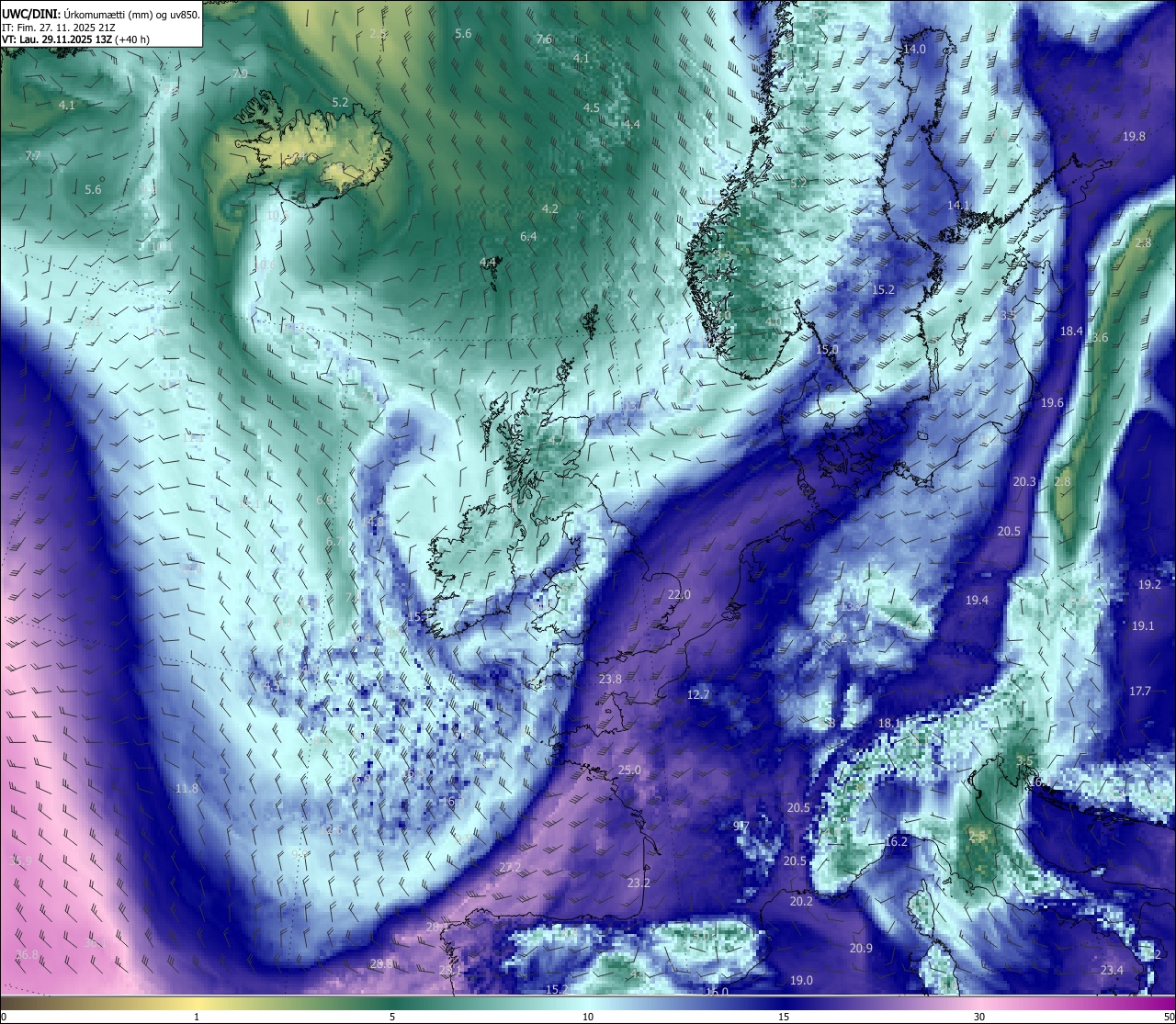Click the map value '19.1'
This screenshot has height=1024, width=1176.
(1142, 625)
